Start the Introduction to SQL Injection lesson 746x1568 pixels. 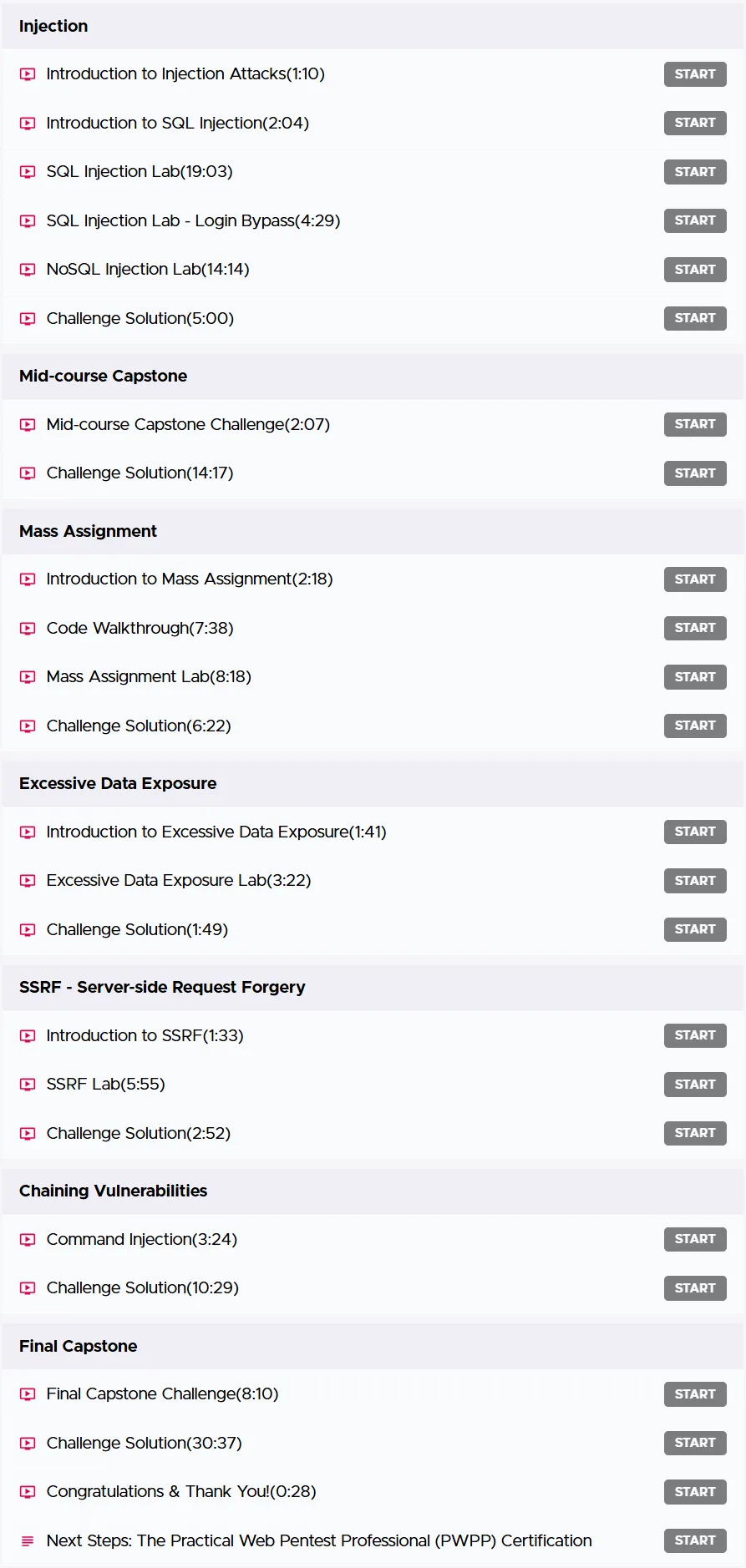click(x=695, y=123)
